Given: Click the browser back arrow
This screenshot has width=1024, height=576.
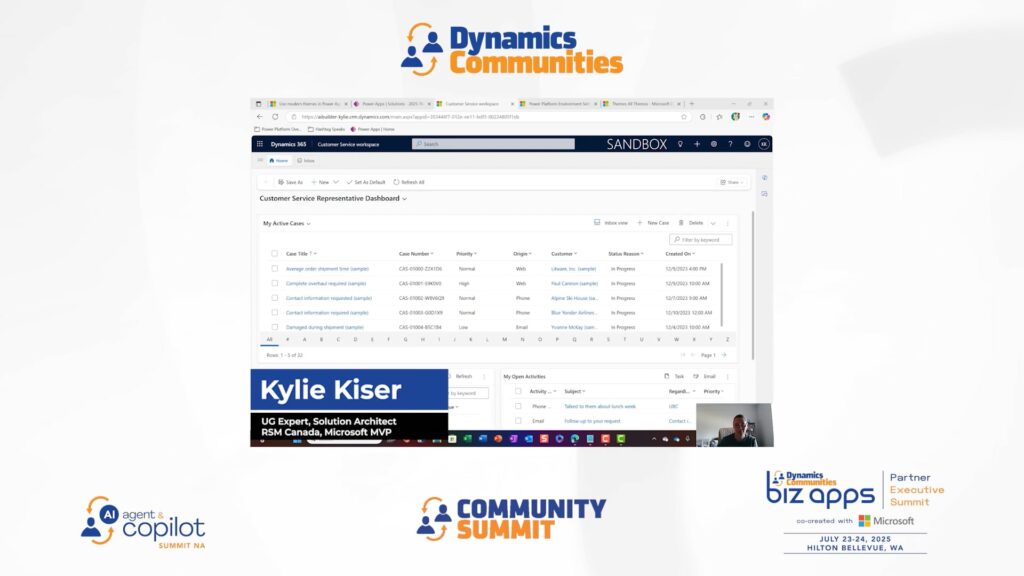Looking at the screenshot, I should tap(260, 117).
